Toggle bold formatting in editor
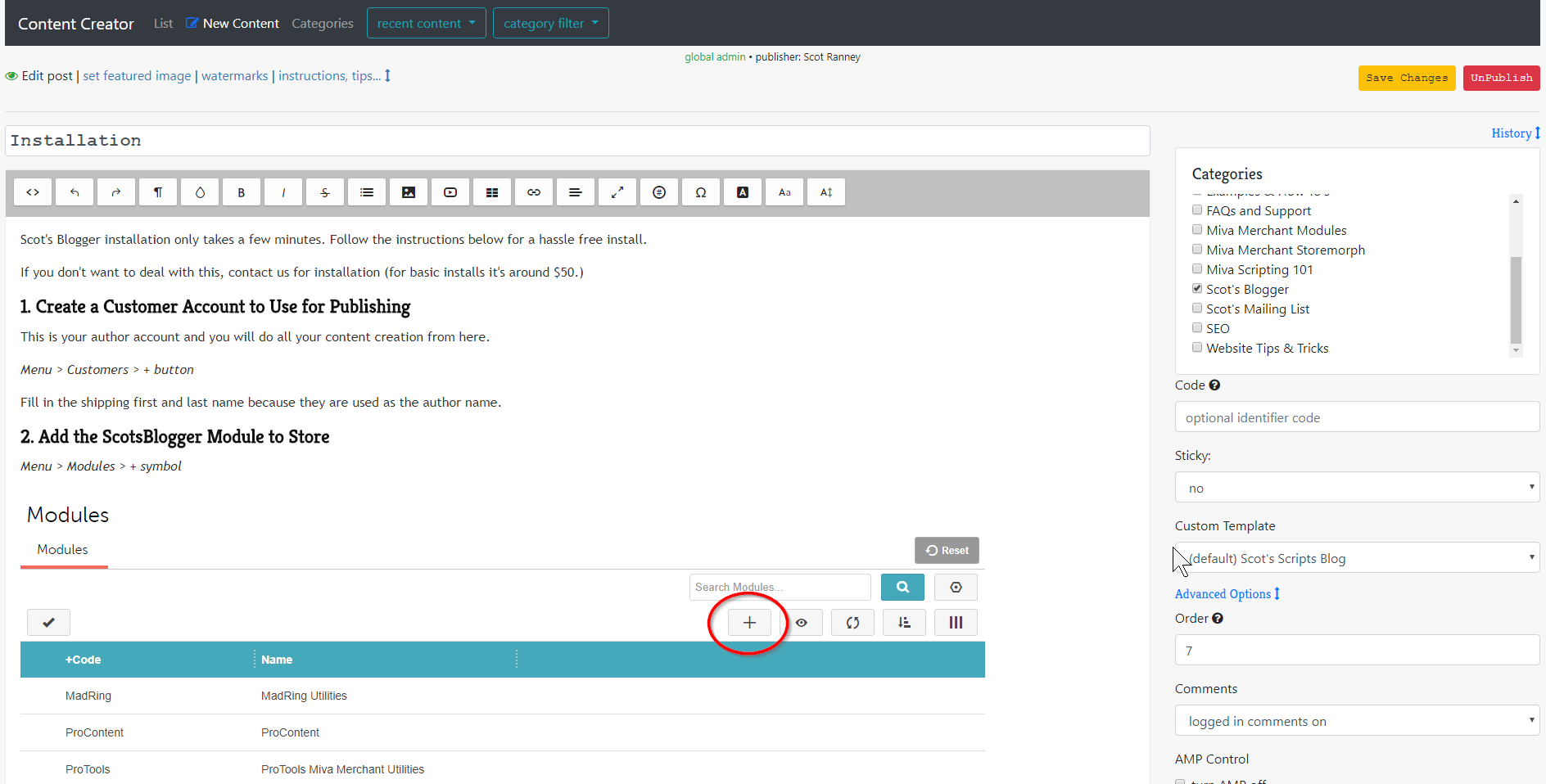The width and height of the screenshot is (1546, 784). [241, 192]
